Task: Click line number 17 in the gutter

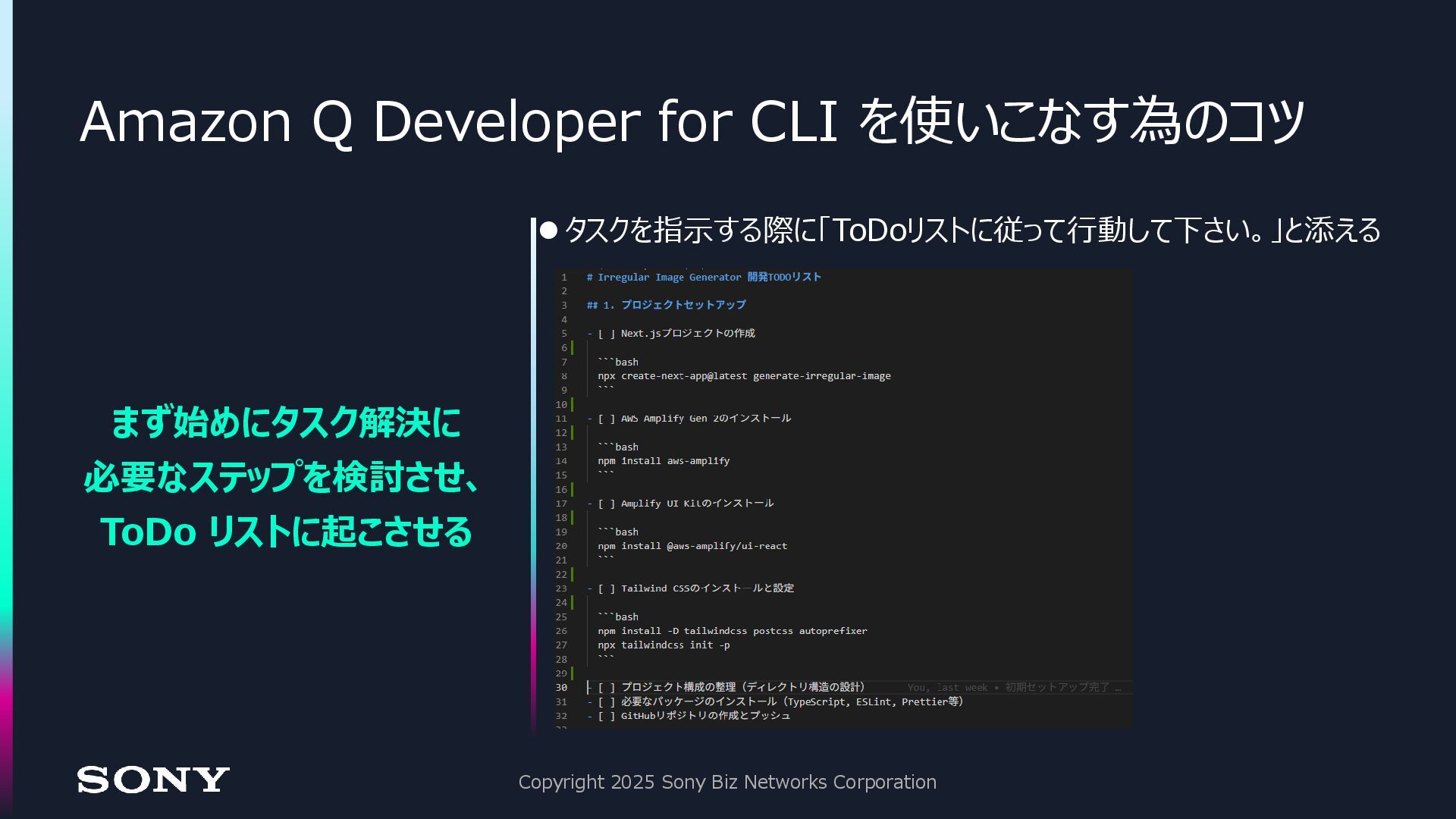Action: tap(561, 504)
